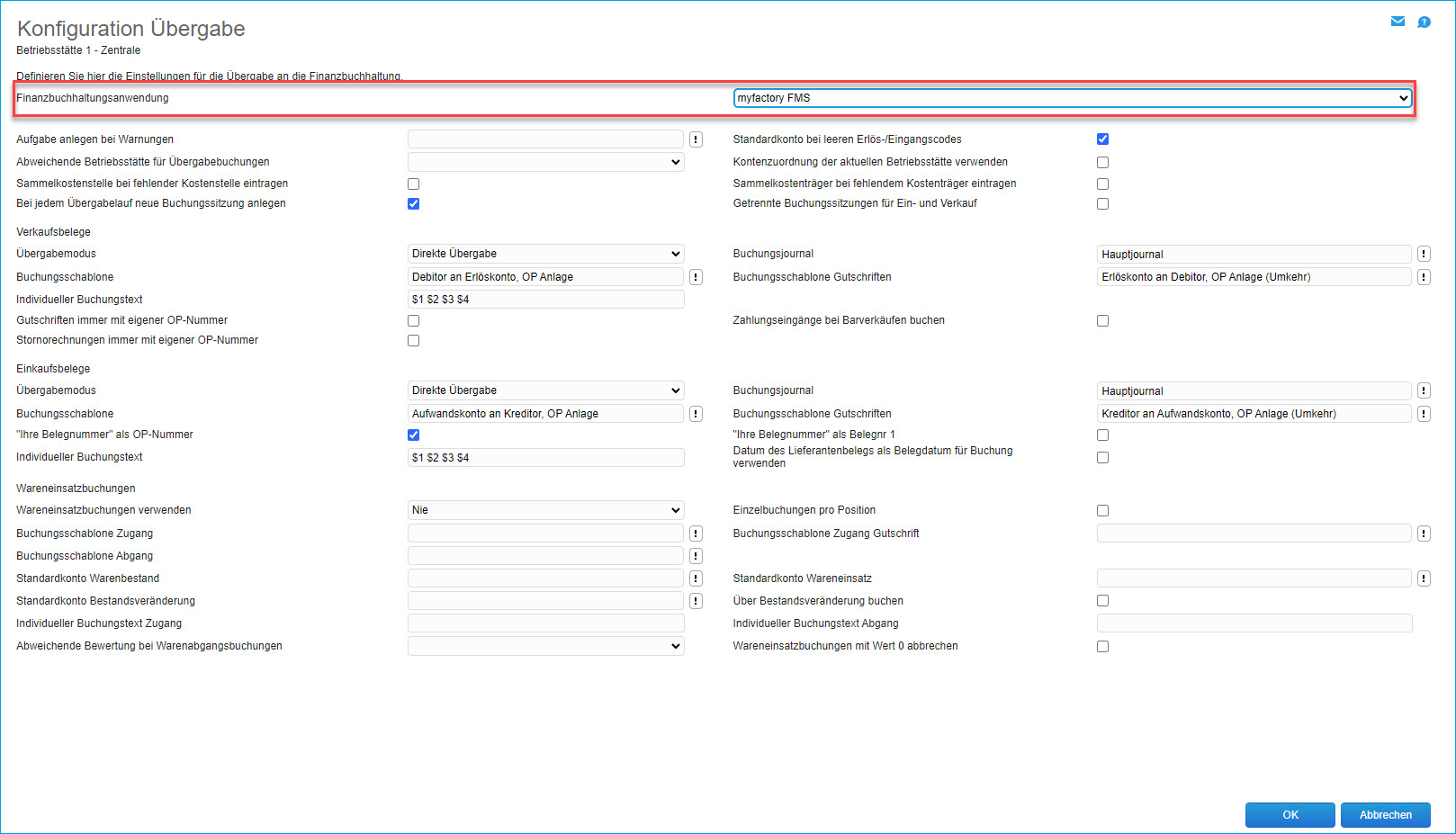
Task: Expand Wareneinsatzbuchungen verwenden dropdown showing Nie
Action: 545,510
